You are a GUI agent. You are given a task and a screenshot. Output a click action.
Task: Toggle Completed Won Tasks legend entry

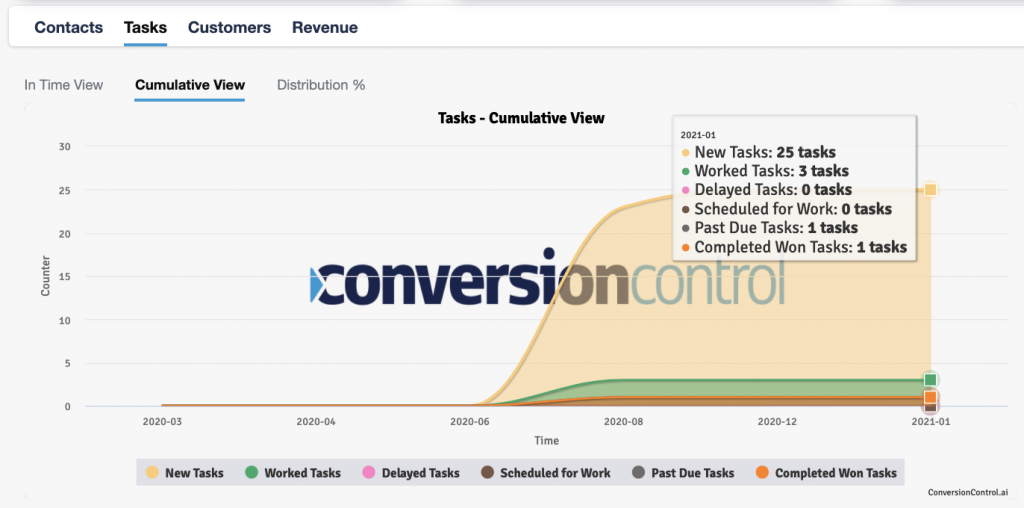[x=826, y=473]
